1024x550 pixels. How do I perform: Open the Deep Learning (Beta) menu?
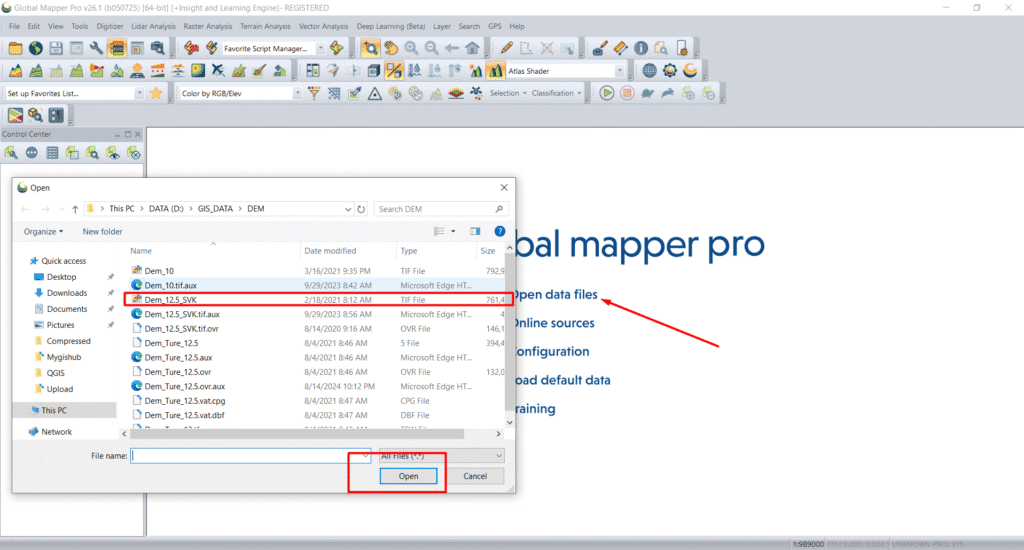(x=391, y=26)
